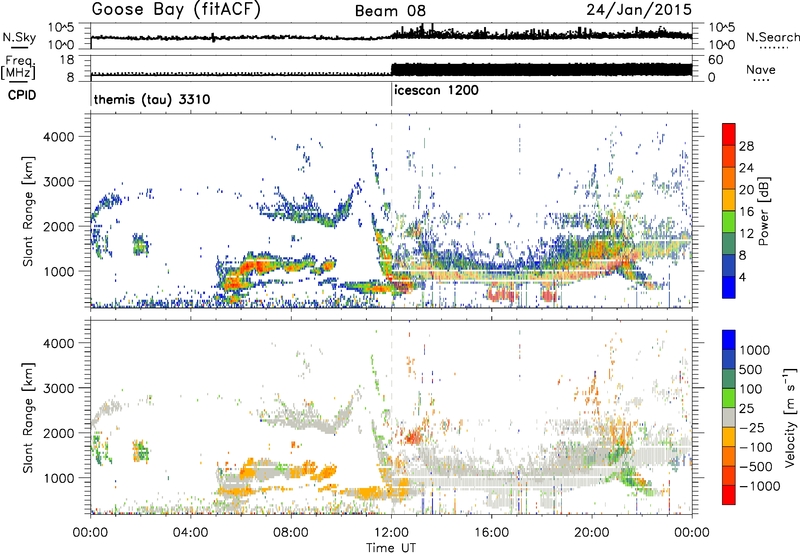Click the vertical dashed line at 12:00 in power panel
Image resolution: width=800 pixels, height=554 pixels.
point(391,211)
